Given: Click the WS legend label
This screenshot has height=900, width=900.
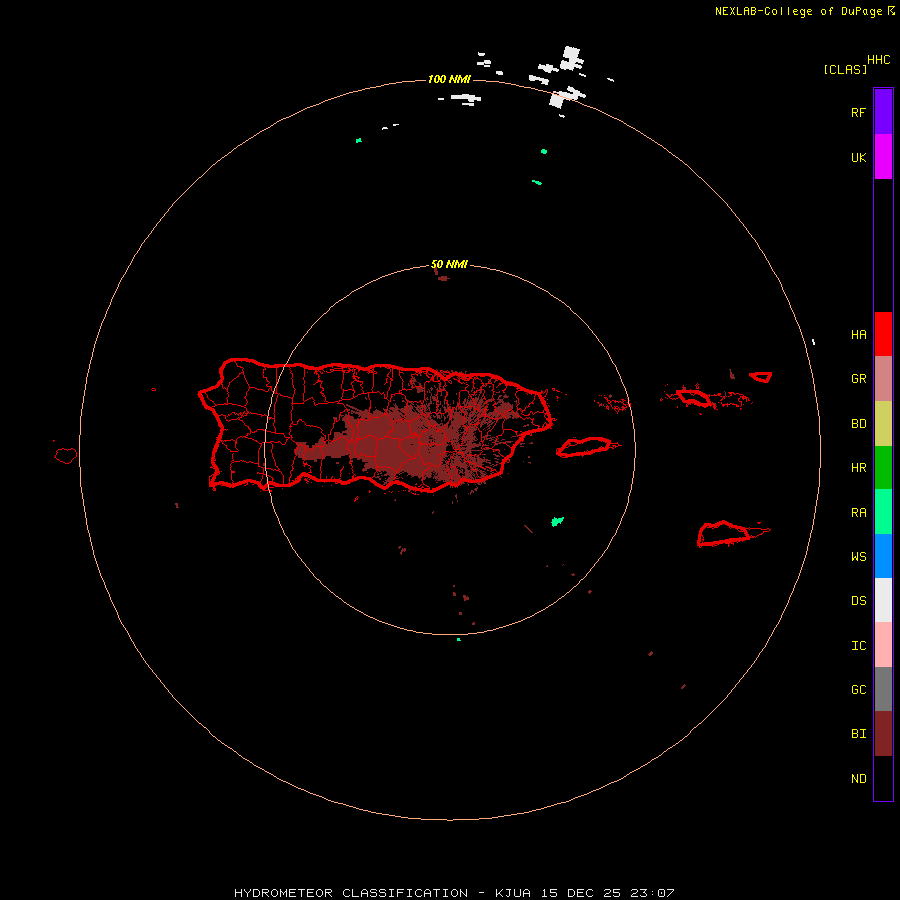Looking at the screenshot, I should point(859,557).
